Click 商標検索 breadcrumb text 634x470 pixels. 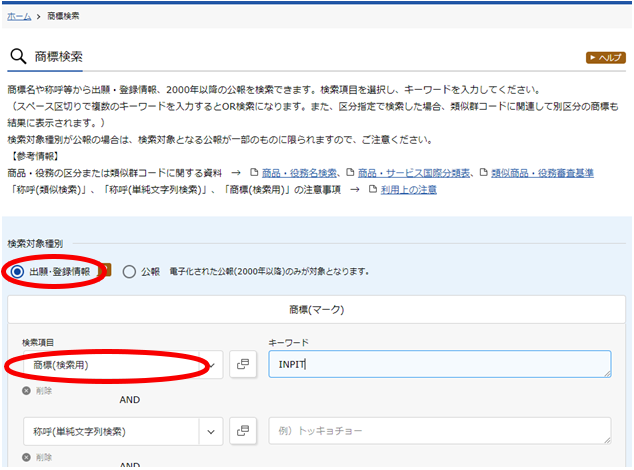click(x=63, y=16)
